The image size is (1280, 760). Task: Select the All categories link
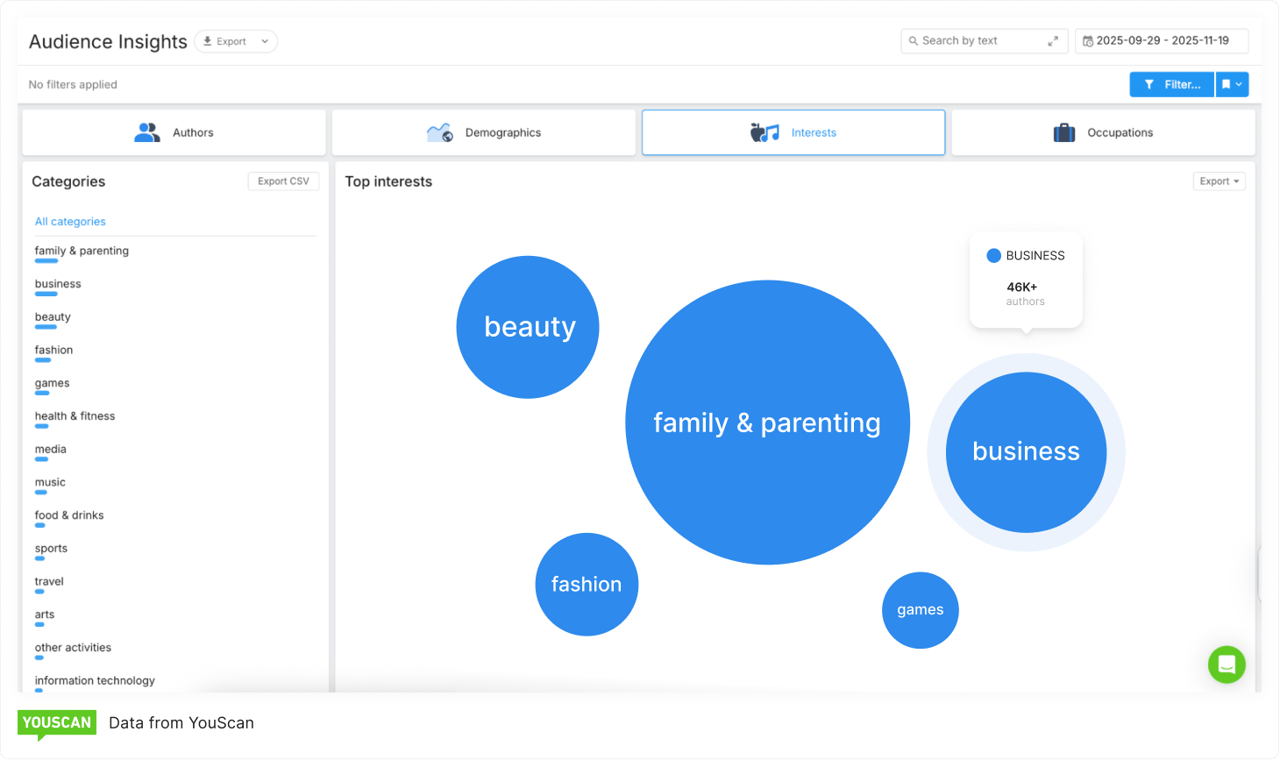(x=70, y=221)
